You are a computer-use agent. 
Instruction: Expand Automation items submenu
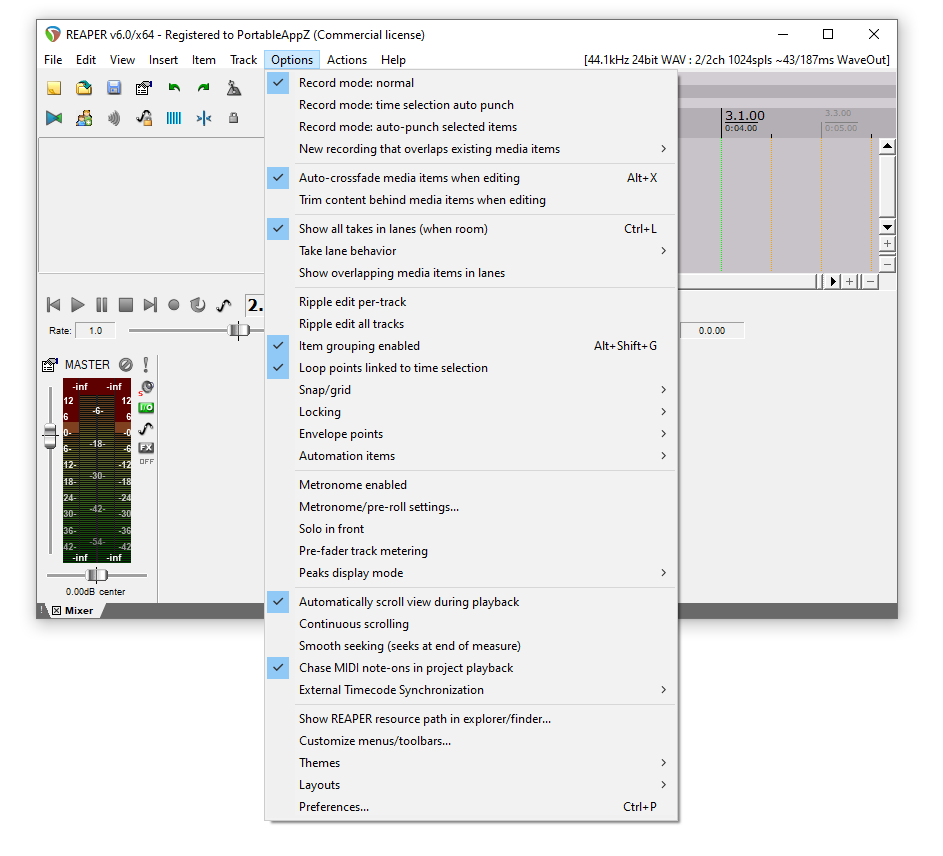tap(471, 456)
